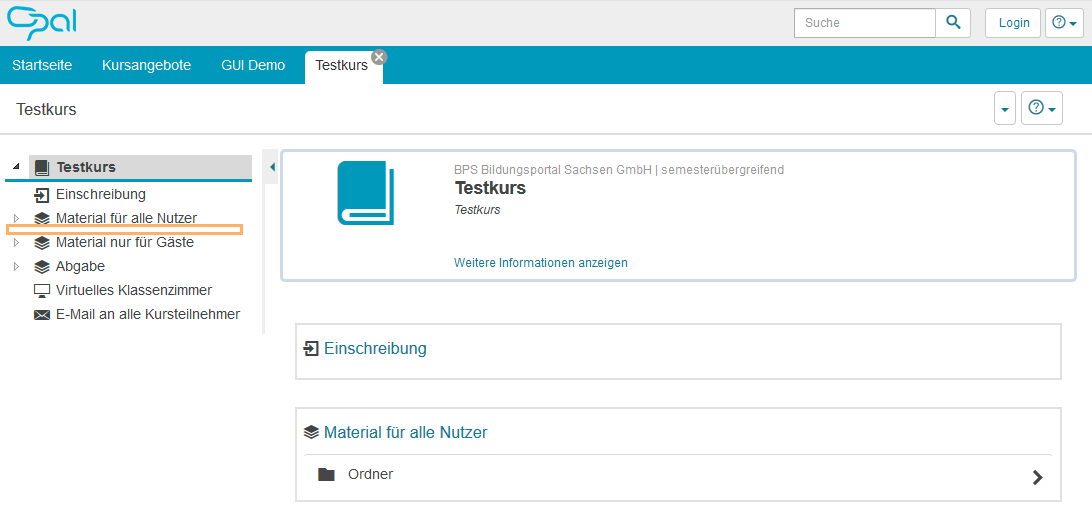The image size is (1092, 517).
Task: Click the Einschreibung icon in sidebar
Action: click(x=41, y=195)
